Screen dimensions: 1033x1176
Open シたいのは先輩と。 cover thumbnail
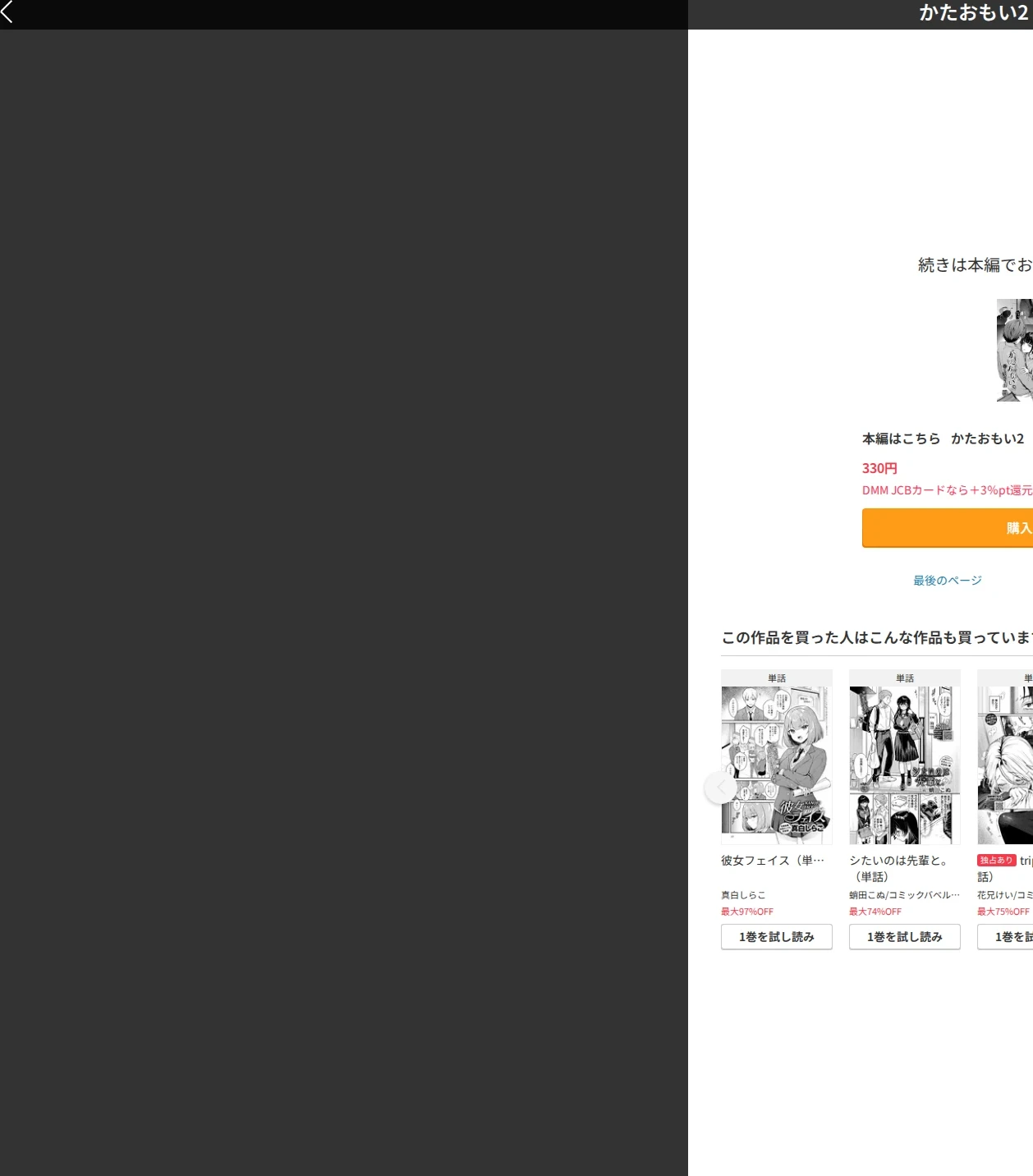click(905, 765)
